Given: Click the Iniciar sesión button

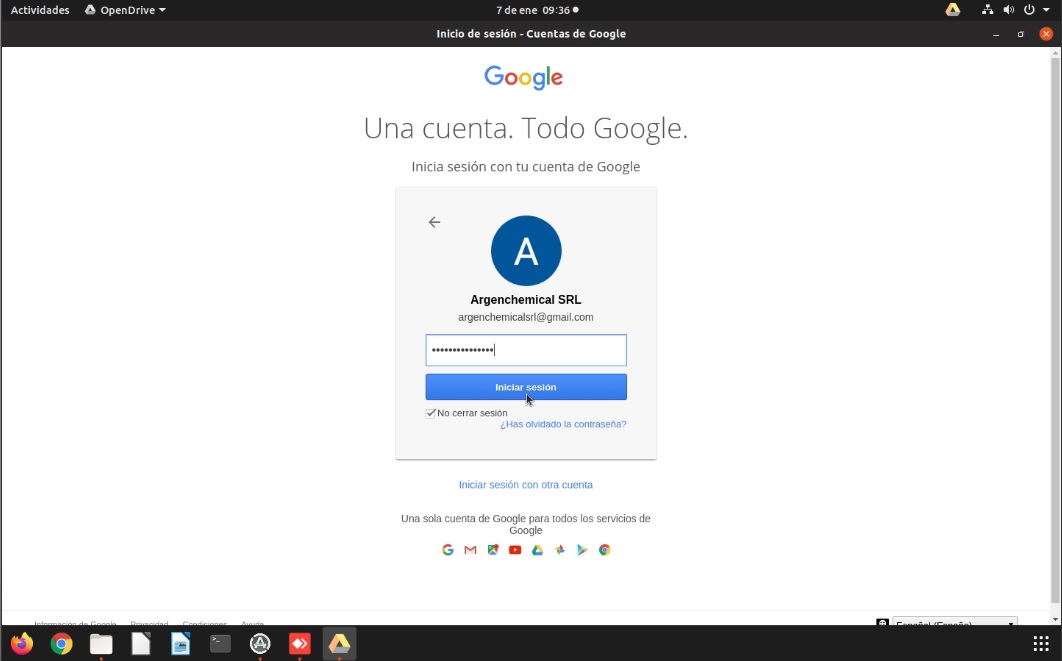Looking at the screenshot, I should point(526,387).
